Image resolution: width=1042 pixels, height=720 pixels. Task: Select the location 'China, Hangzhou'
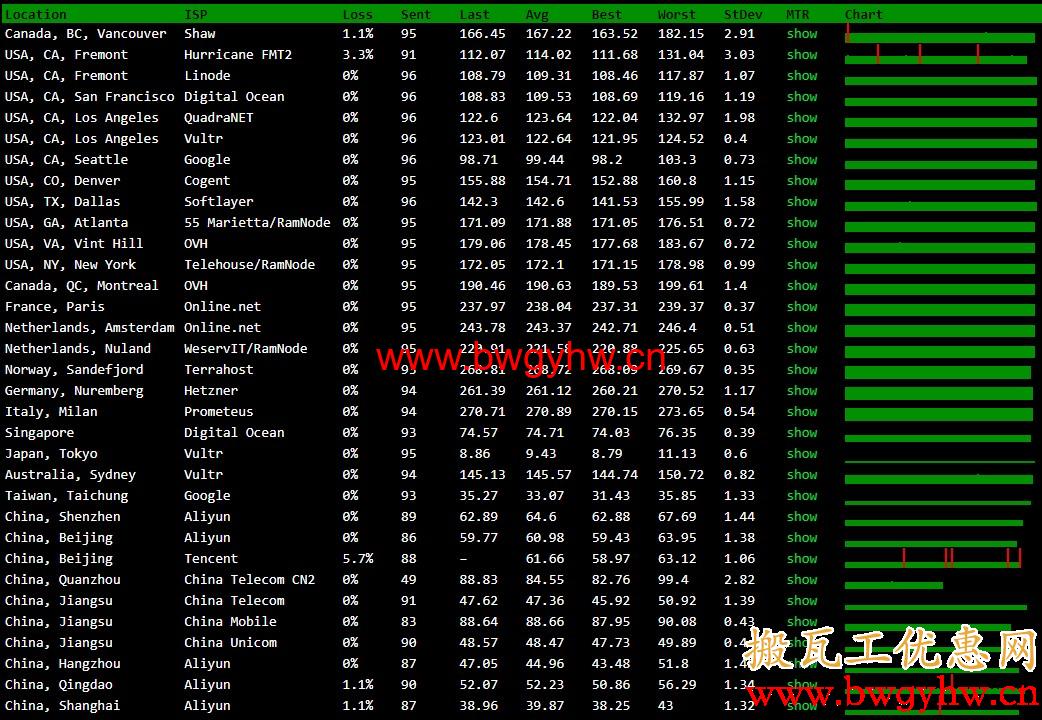62,663
